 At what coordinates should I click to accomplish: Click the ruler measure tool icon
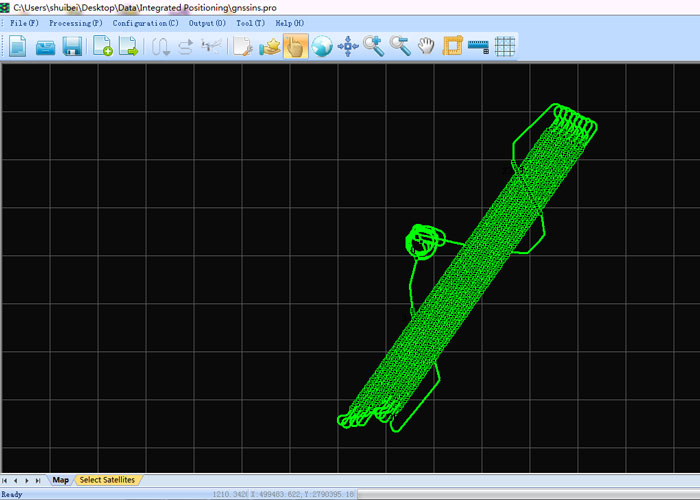point(478,46)
